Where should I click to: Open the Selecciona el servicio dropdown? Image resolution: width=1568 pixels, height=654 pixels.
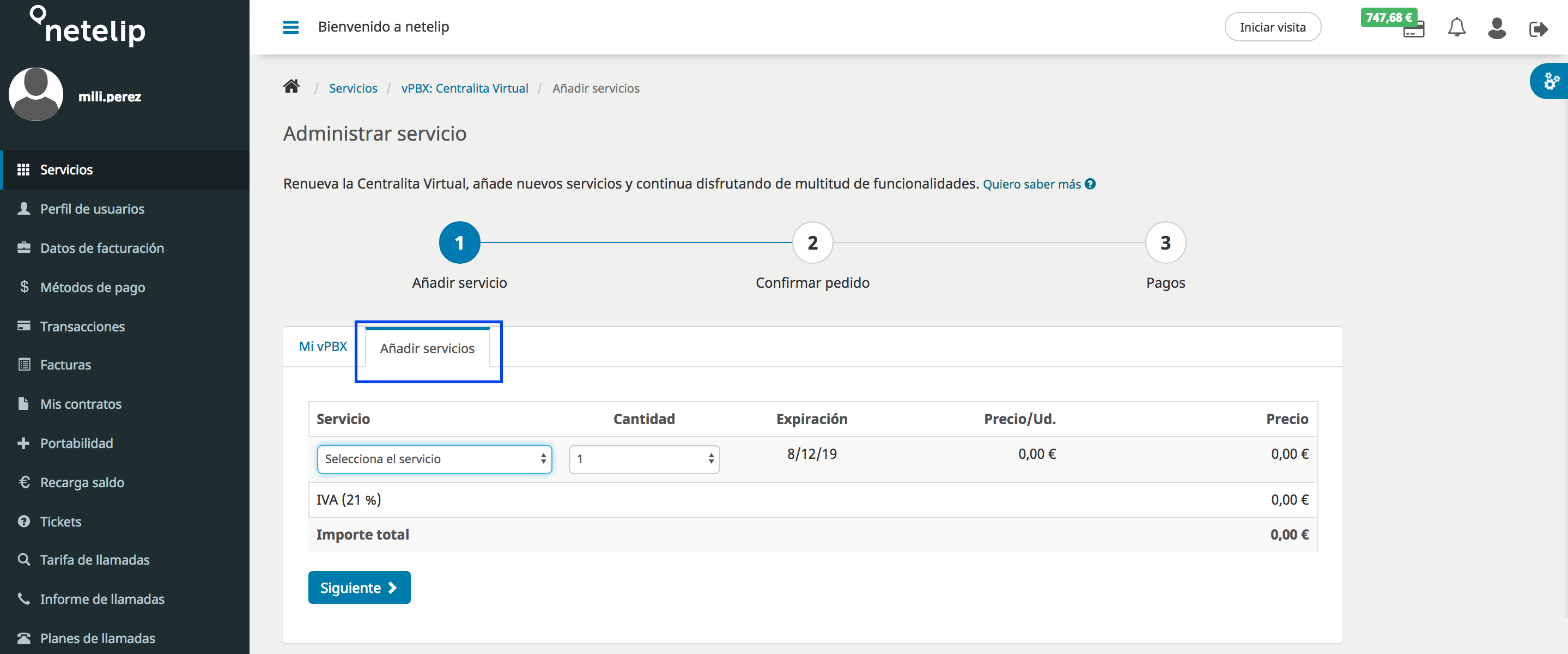[434, 459]
